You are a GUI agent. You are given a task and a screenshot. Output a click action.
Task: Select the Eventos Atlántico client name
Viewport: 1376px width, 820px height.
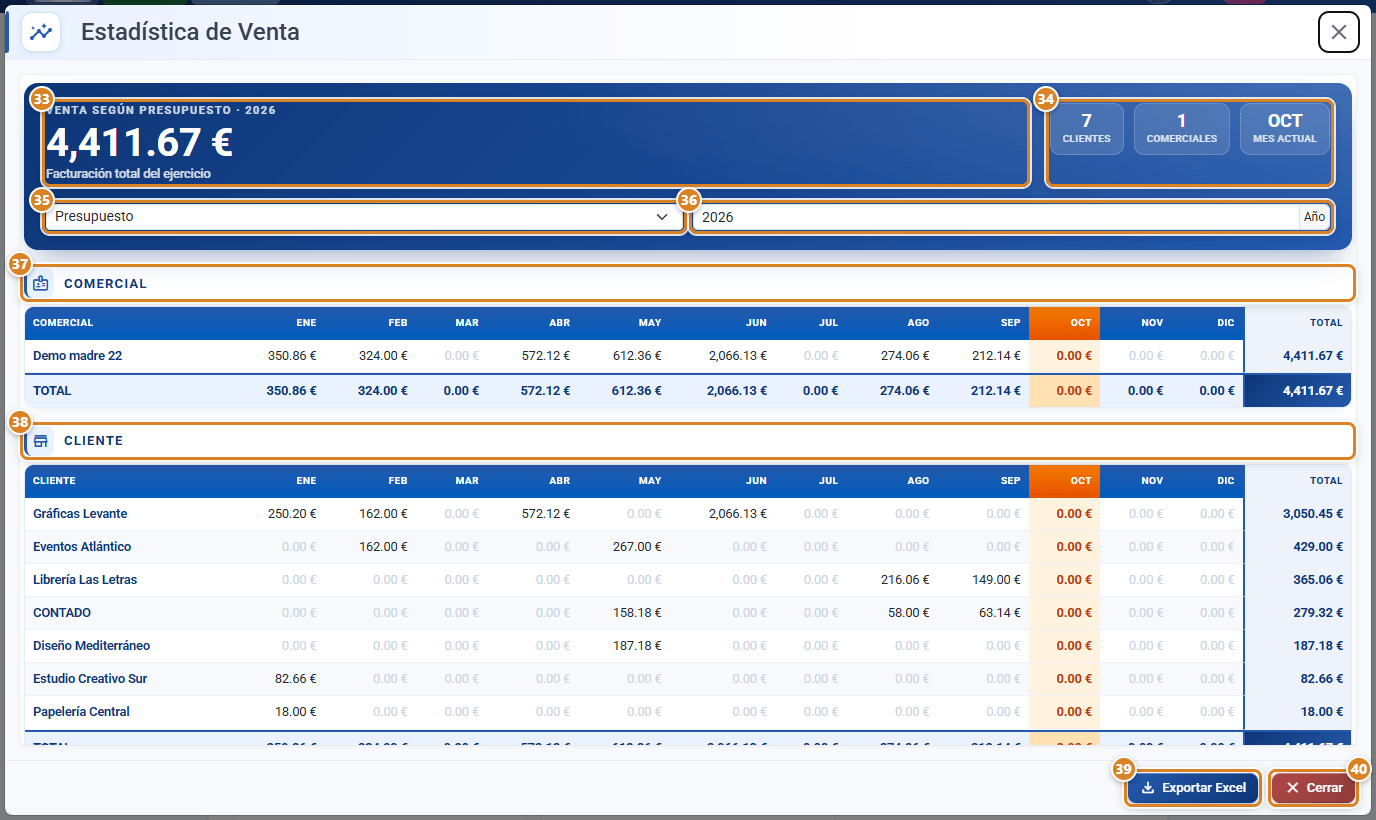tap(82, 547)
